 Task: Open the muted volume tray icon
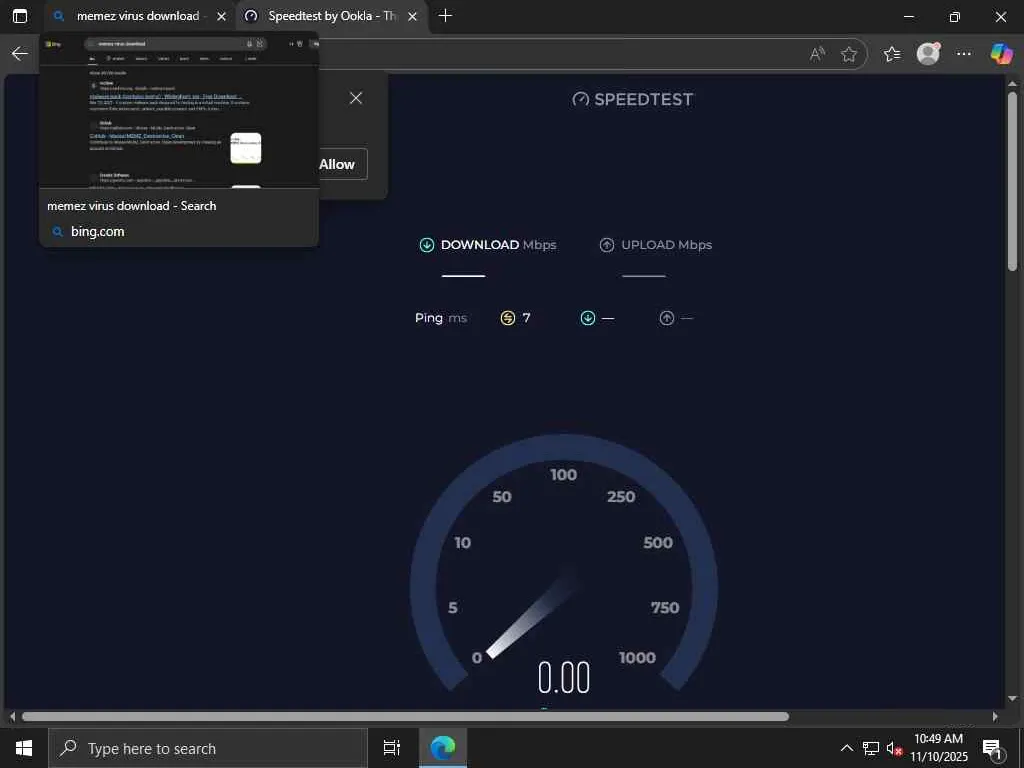(894, 748)
